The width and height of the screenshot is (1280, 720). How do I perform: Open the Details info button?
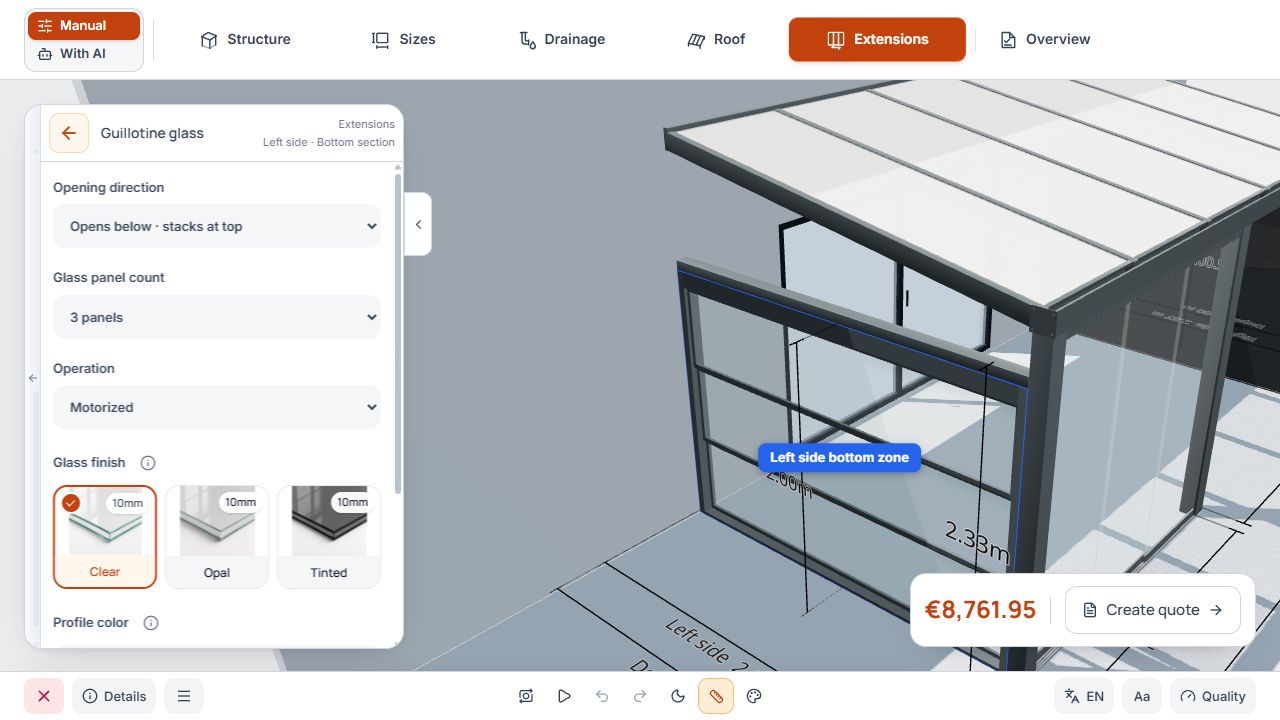(114, 696)
